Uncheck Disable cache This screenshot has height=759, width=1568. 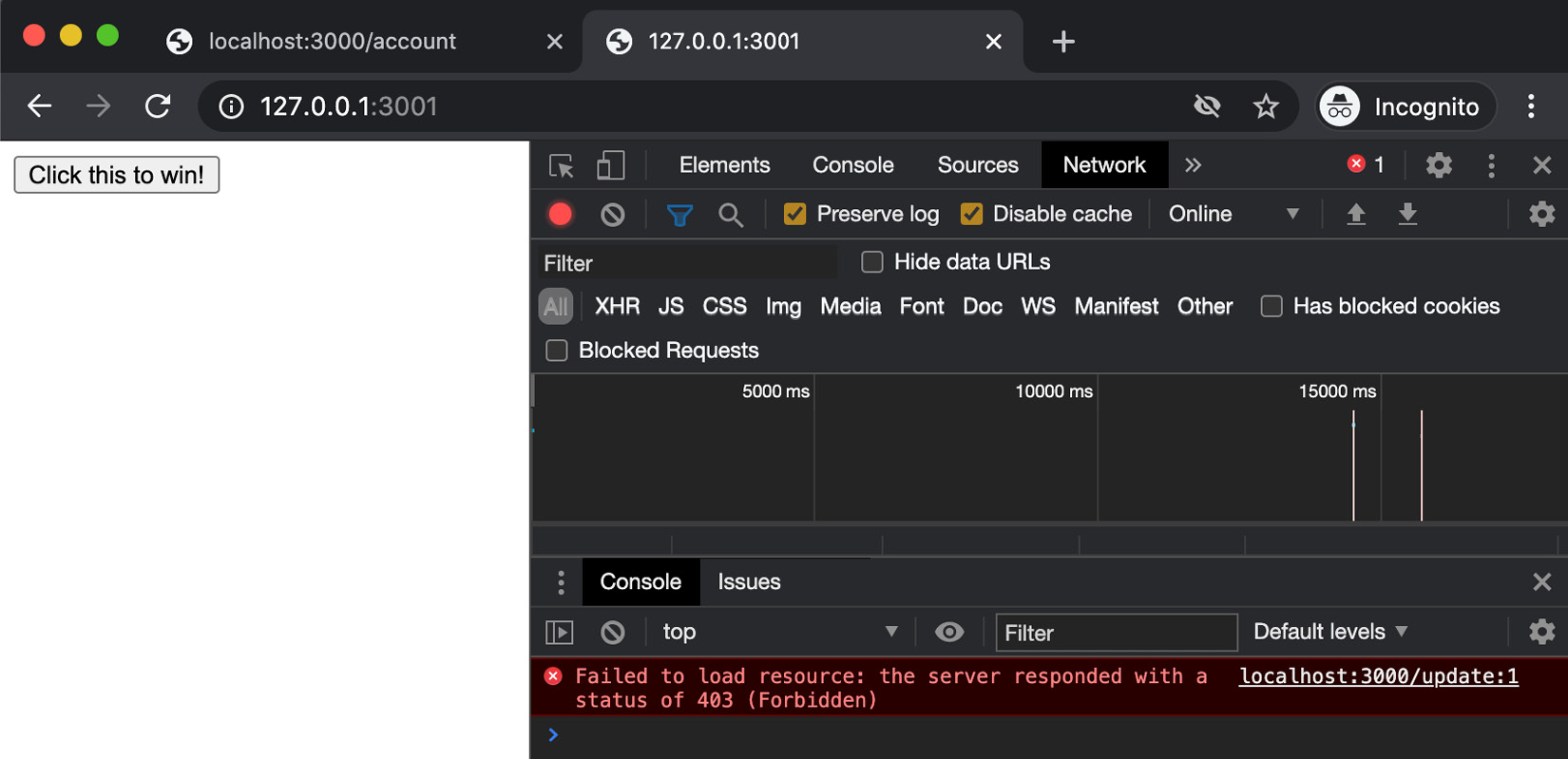pos(971,215)
